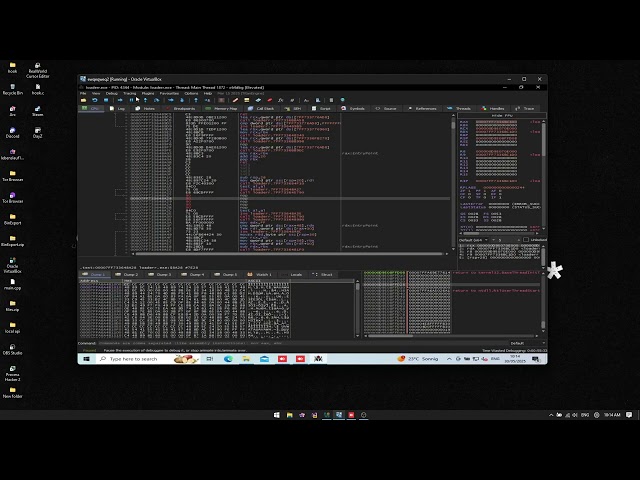Switch to the Breakpoints tab

point(180,109)
